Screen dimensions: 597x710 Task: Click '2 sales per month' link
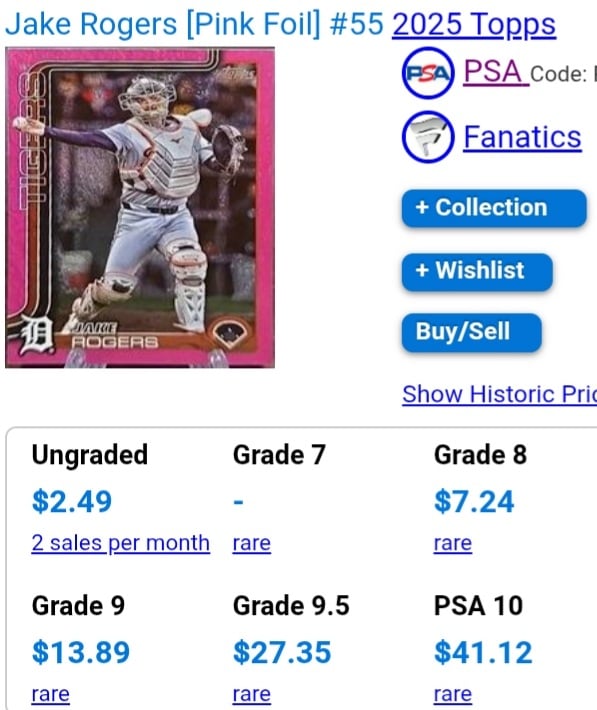(120, 543)
